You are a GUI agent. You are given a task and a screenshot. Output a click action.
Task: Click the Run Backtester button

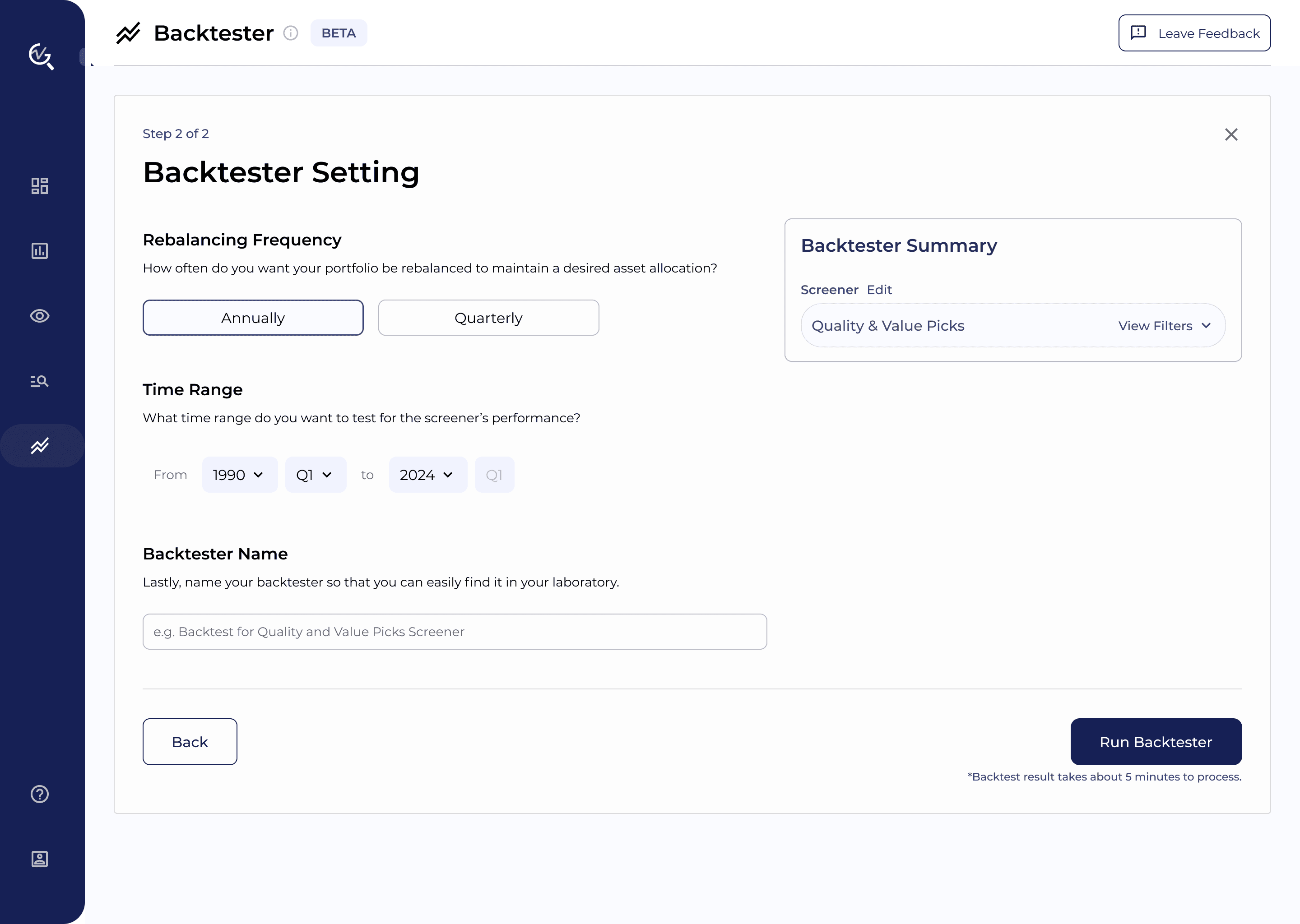(x=1156, y=742)
